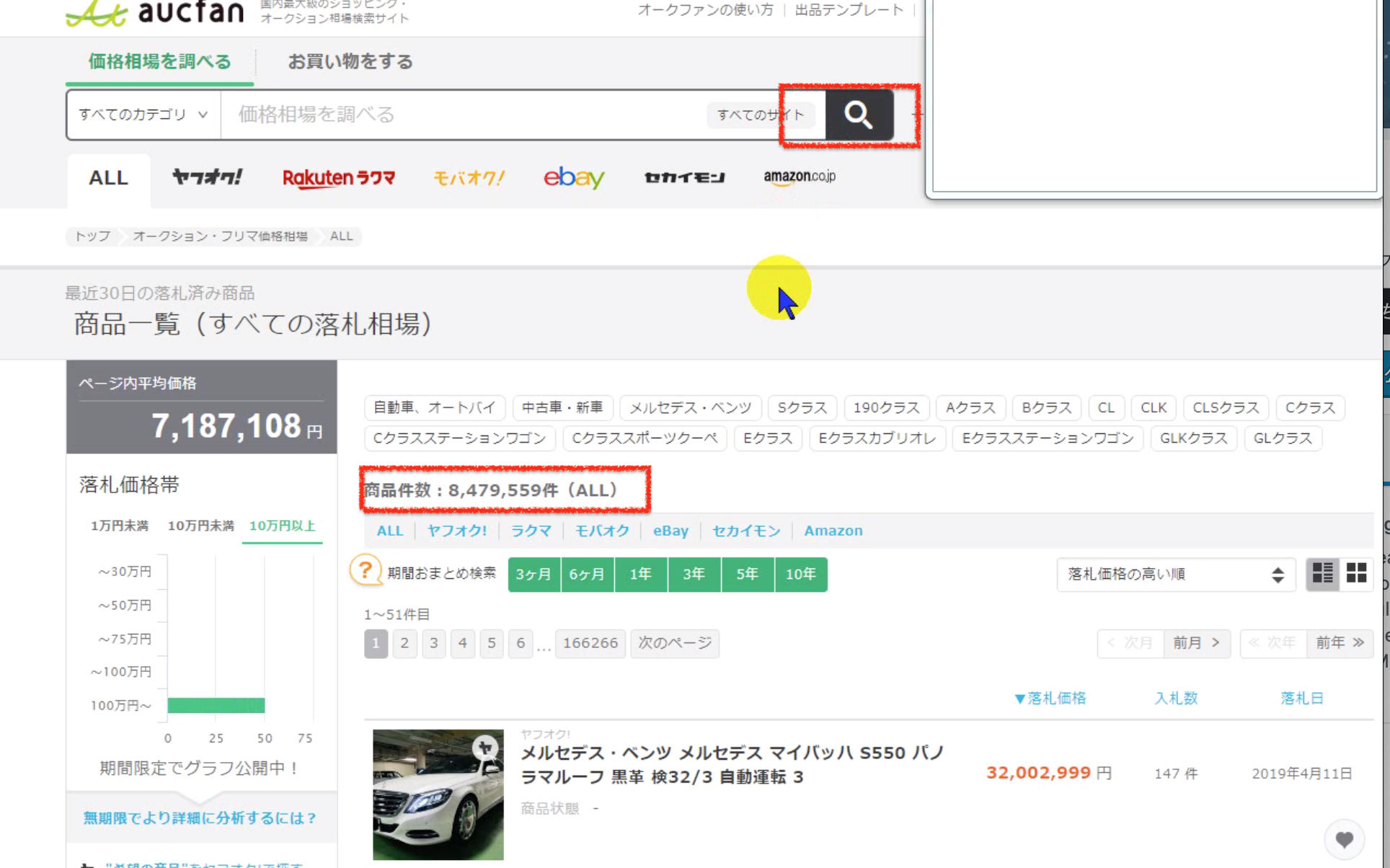Open 価格相場を調べる tab
1390x868 pixels.
point(159,61)
